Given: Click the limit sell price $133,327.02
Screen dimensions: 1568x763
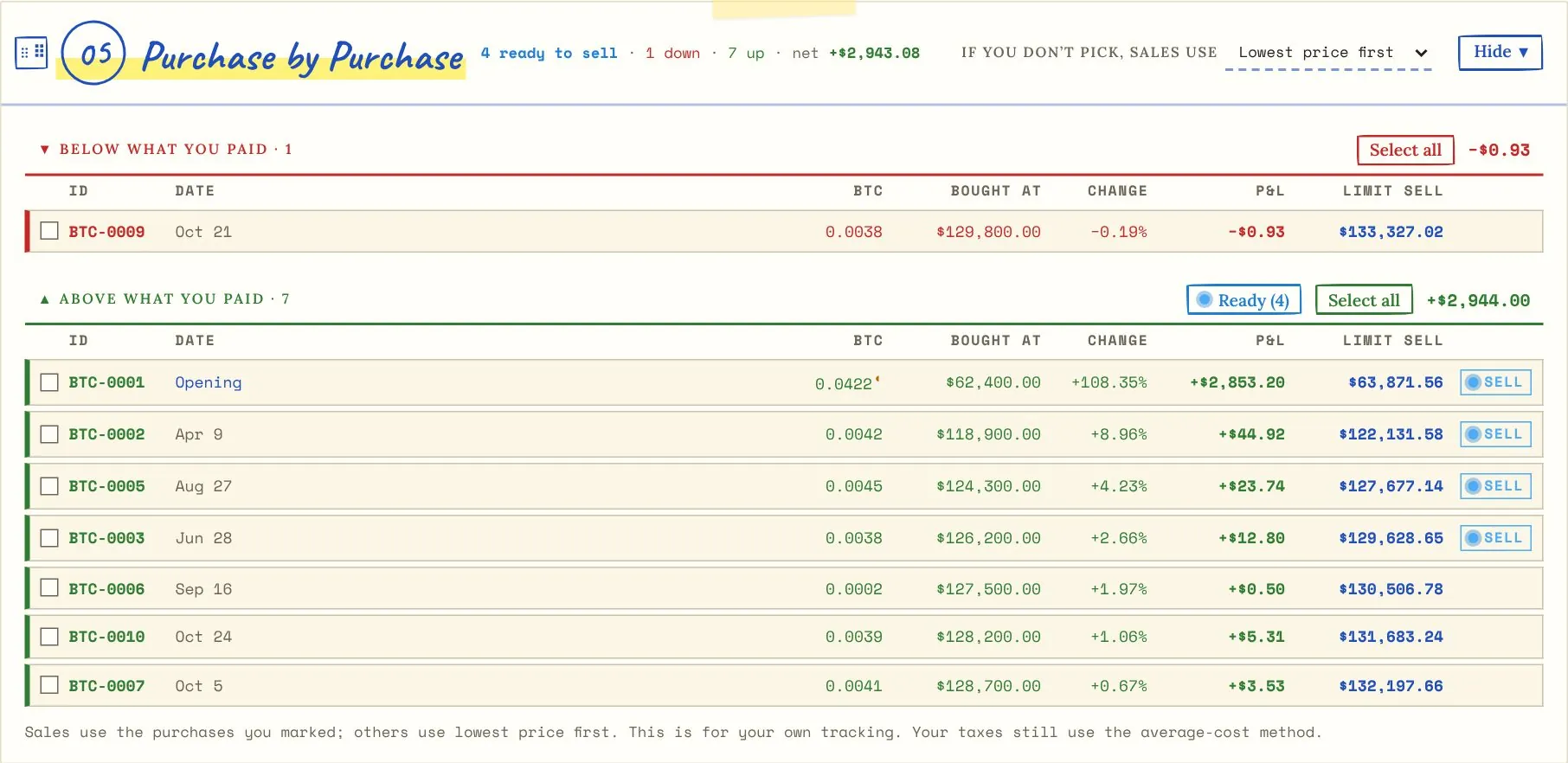Looking at the screenshot, I should tap(1391, 232).
